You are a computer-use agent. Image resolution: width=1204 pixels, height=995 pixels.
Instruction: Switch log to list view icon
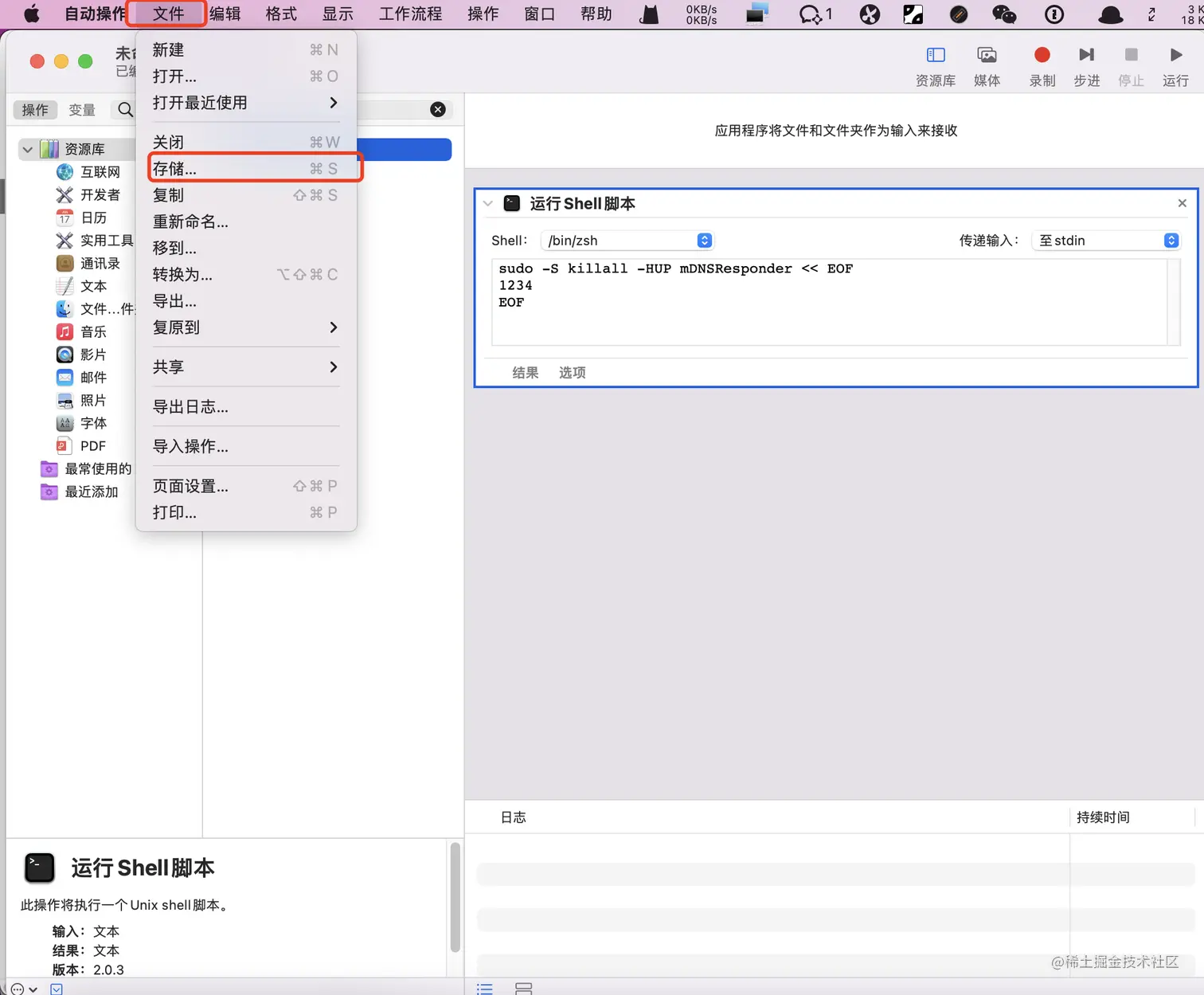[x=484, y=989]
